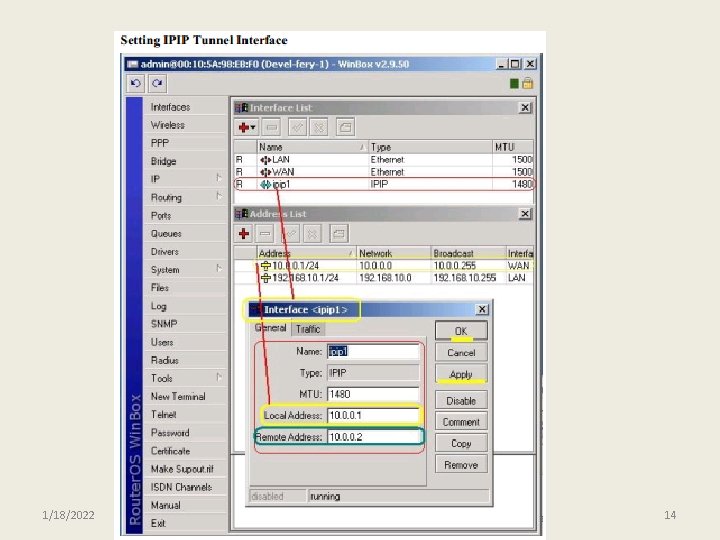Click remove button in Address List toolbar
The image size is (720, 540).
pyautogui.click(x=265, y=234)
